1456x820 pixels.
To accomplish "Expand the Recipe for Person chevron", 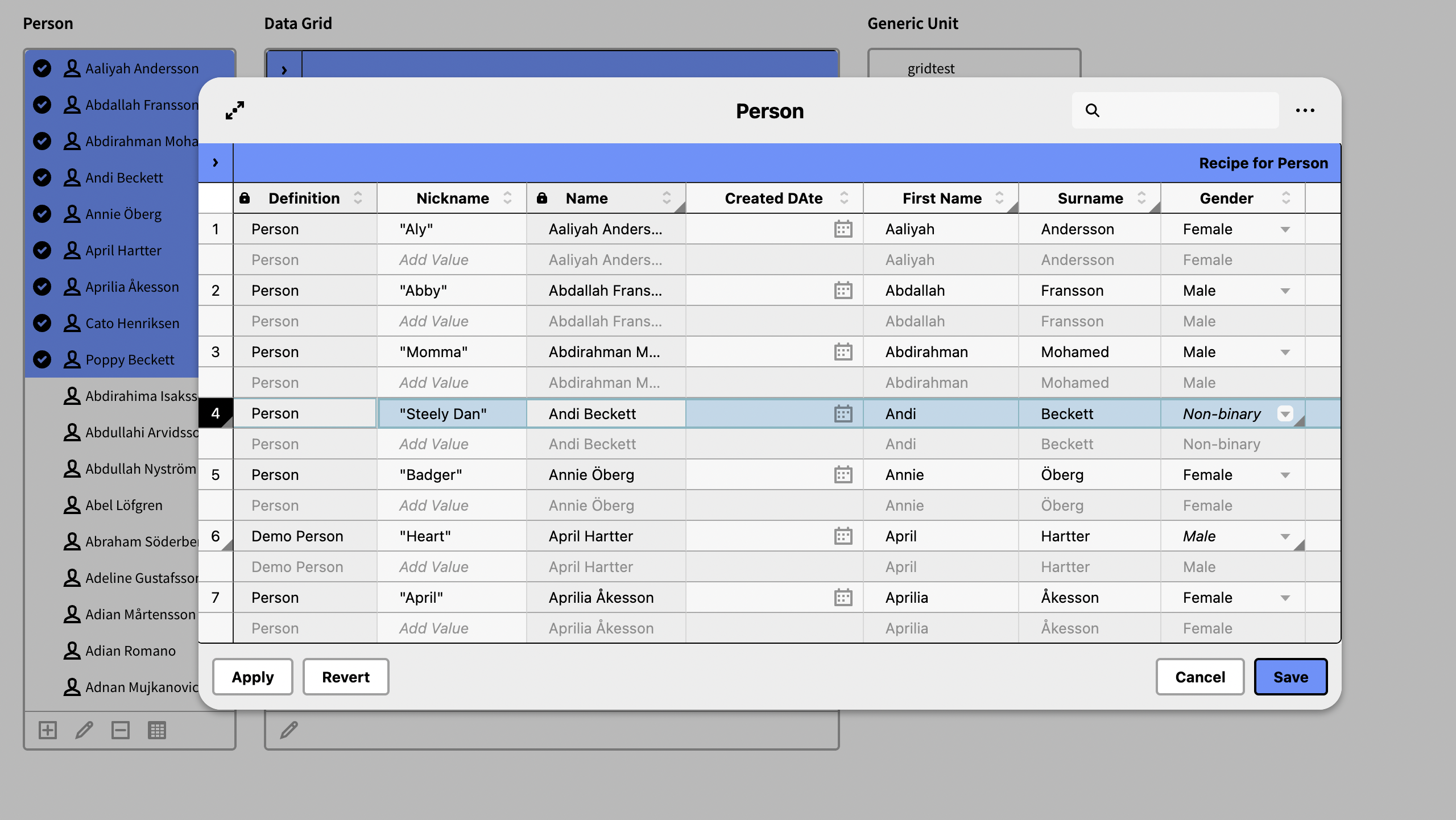I will pyautogui.click(x=216, y=163).
